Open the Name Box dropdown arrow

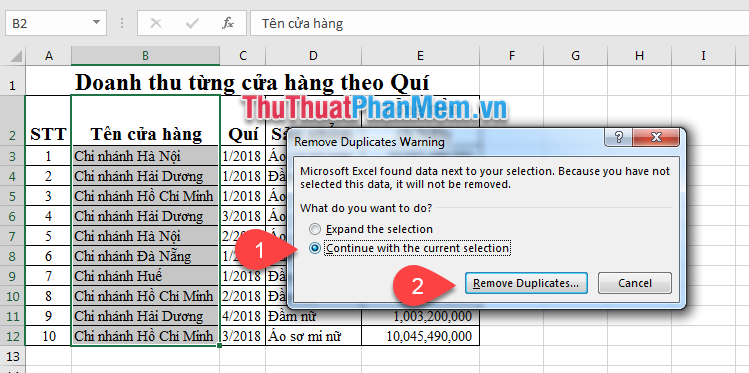point(96,22)
